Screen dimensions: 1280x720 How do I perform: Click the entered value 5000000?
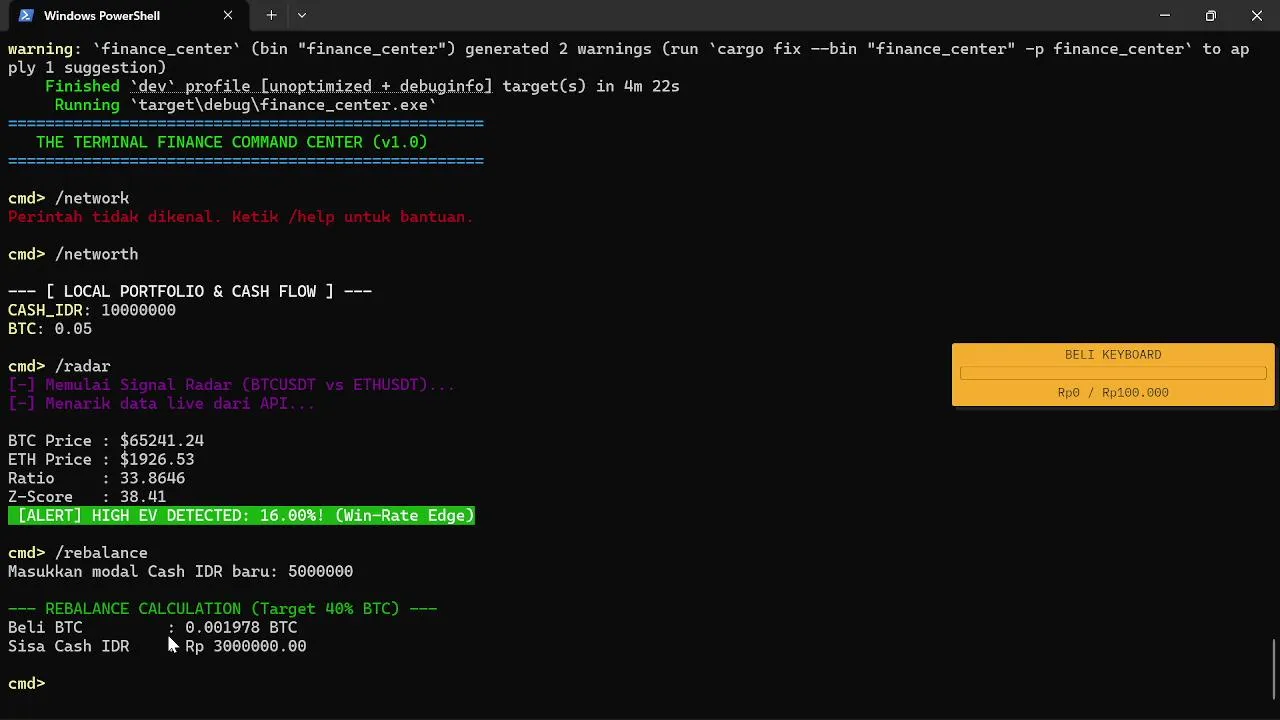tap(320, 572)
